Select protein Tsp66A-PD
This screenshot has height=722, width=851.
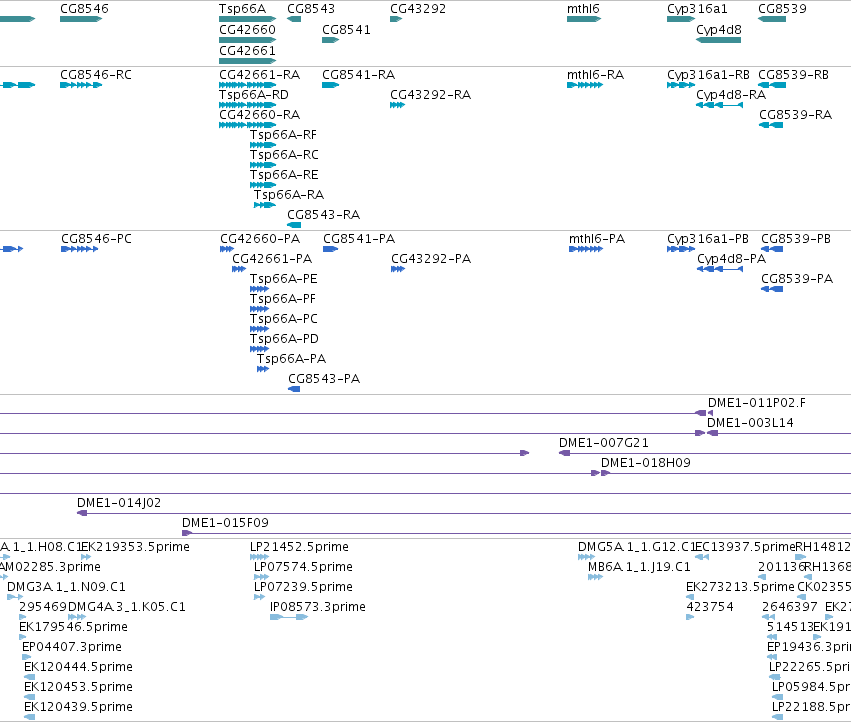point(259,349)
